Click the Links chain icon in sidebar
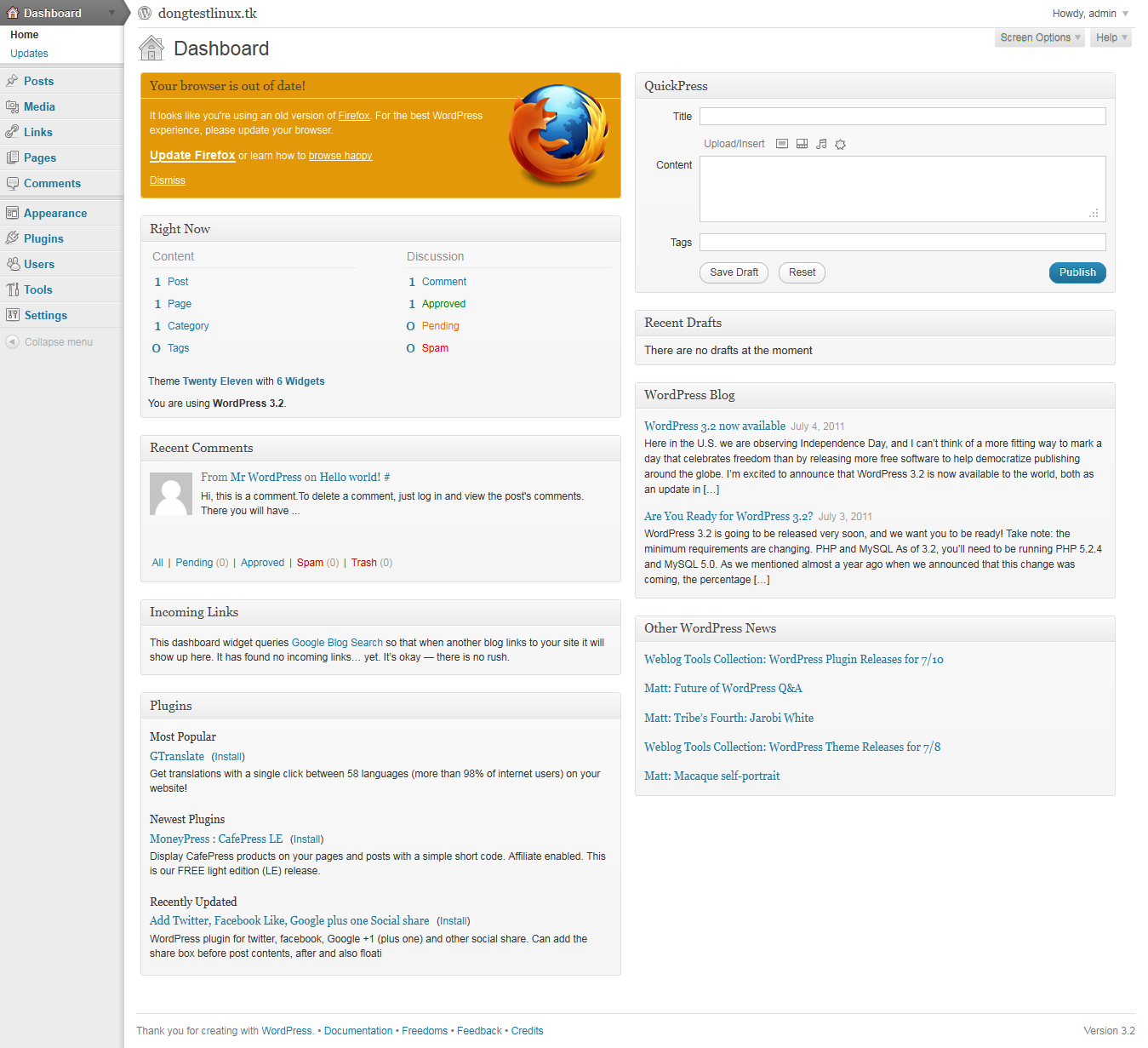Viewport: 1148px width, 1048px height. pyautogui.click(x=12, y=132)
